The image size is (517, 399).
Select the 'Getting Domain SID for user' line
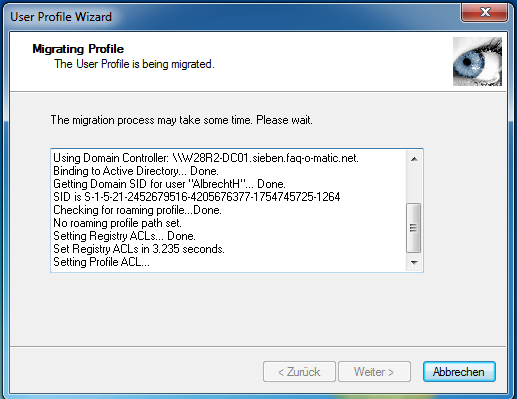pos(169,184)
